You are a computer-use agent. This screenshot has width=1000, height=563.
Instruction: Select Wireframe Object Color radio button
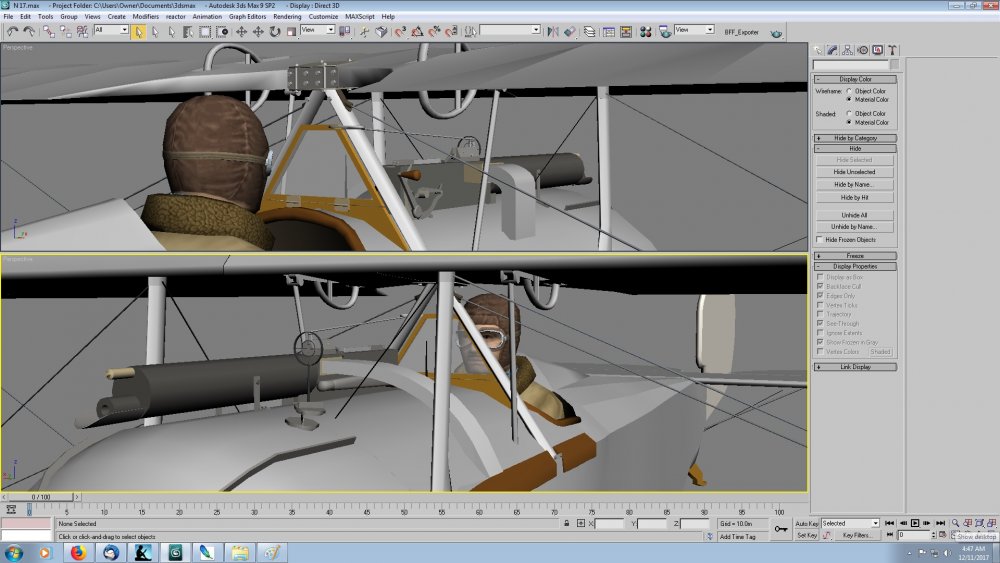[x=849, y=91]
